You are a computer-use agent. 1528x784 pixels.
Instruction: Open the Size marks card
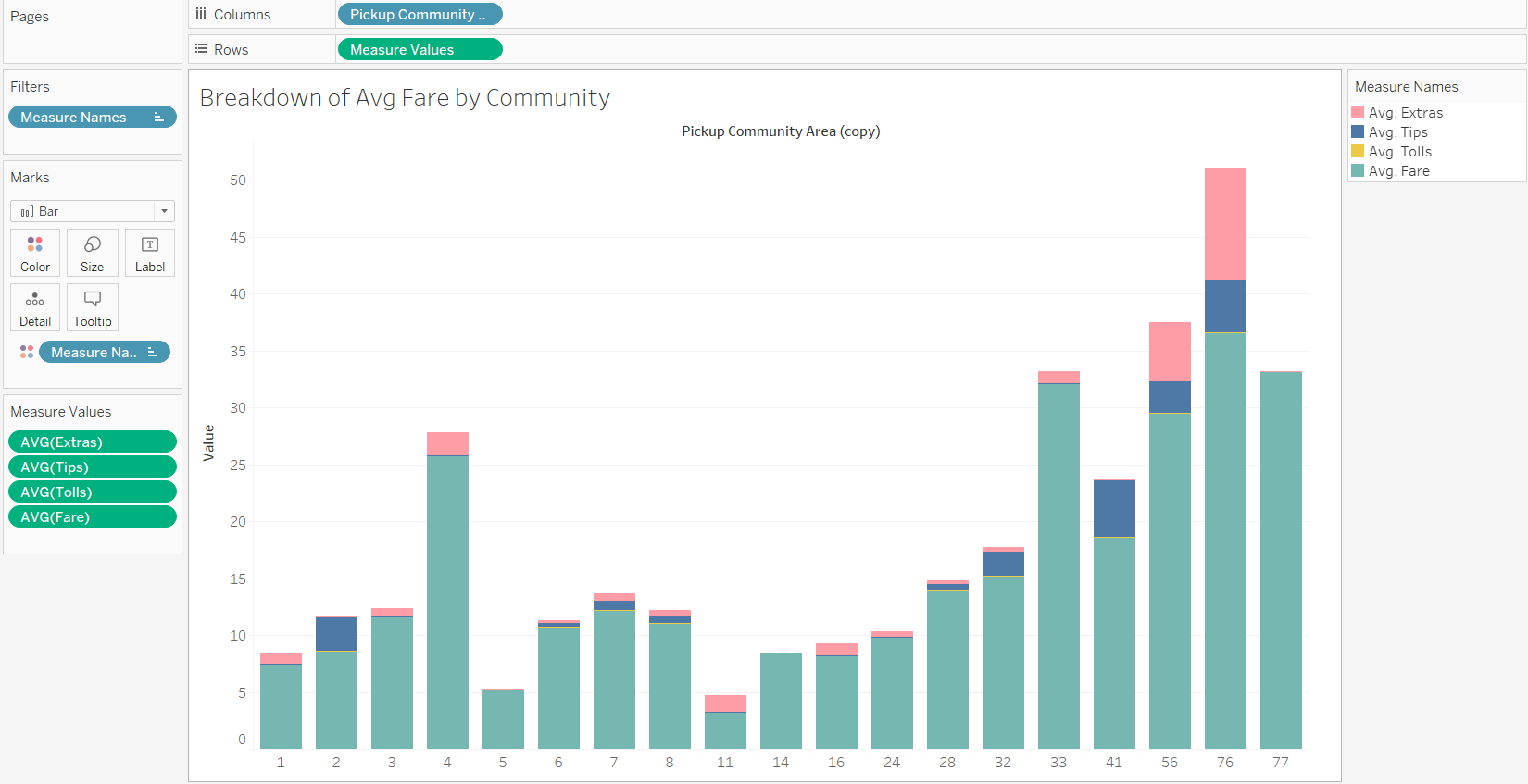(92, 253)
